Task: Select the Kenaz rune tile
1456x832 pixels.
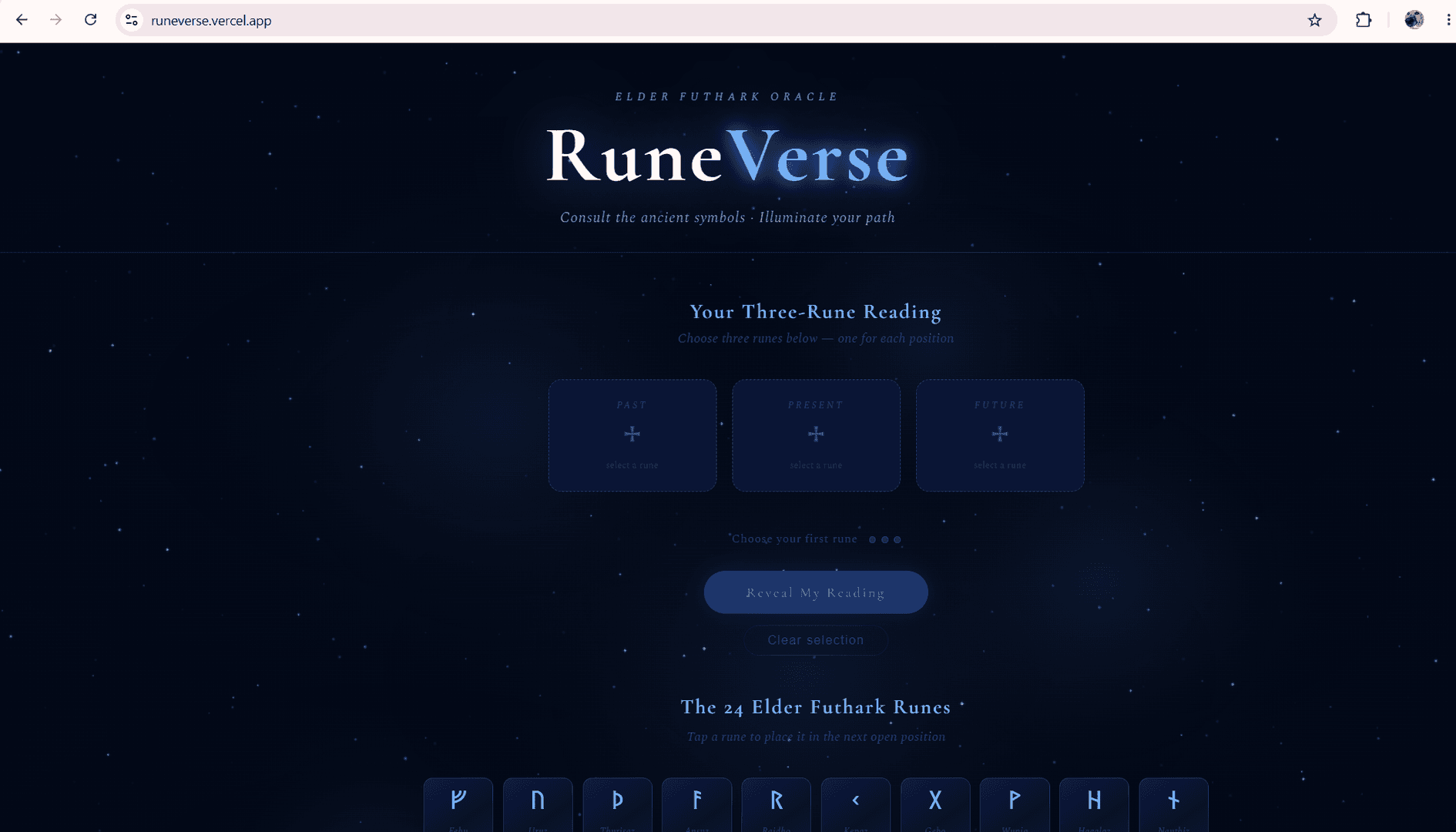Action: click(856, 805)
